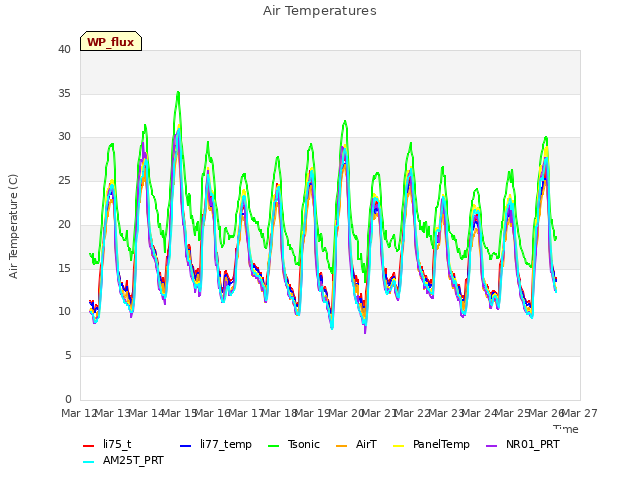640x480 pixels.
Task: Click the 15 y-axis tick label
Action: click(x=64, y=268)
